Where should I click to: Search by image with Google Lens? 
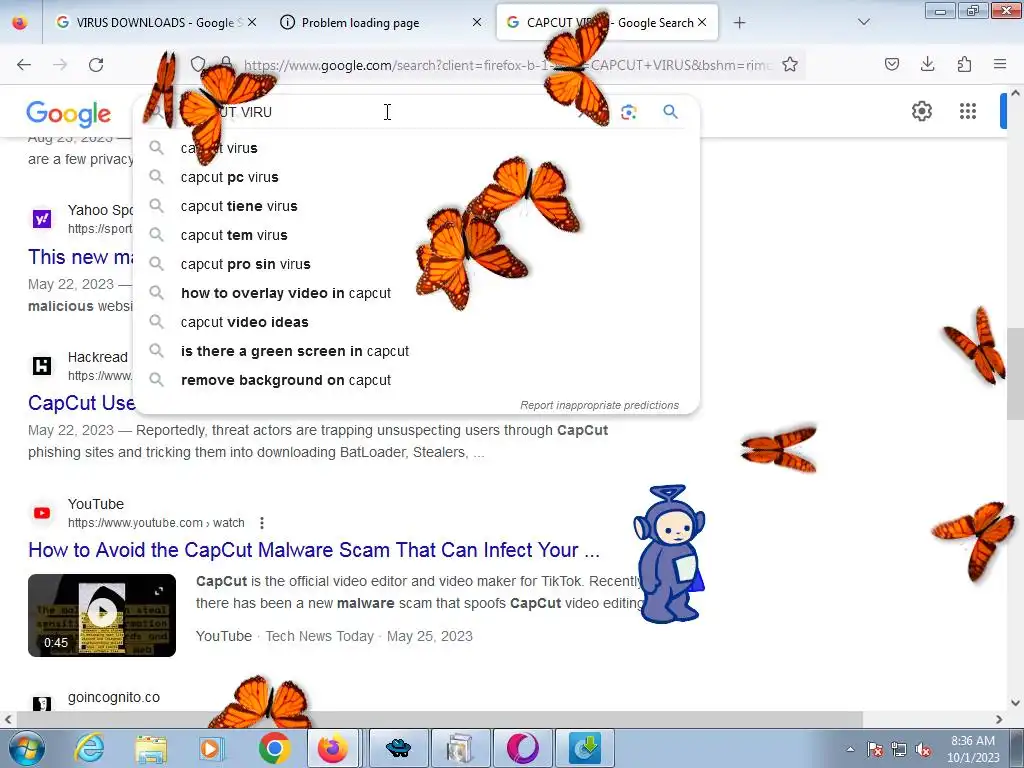click(628, 112)
